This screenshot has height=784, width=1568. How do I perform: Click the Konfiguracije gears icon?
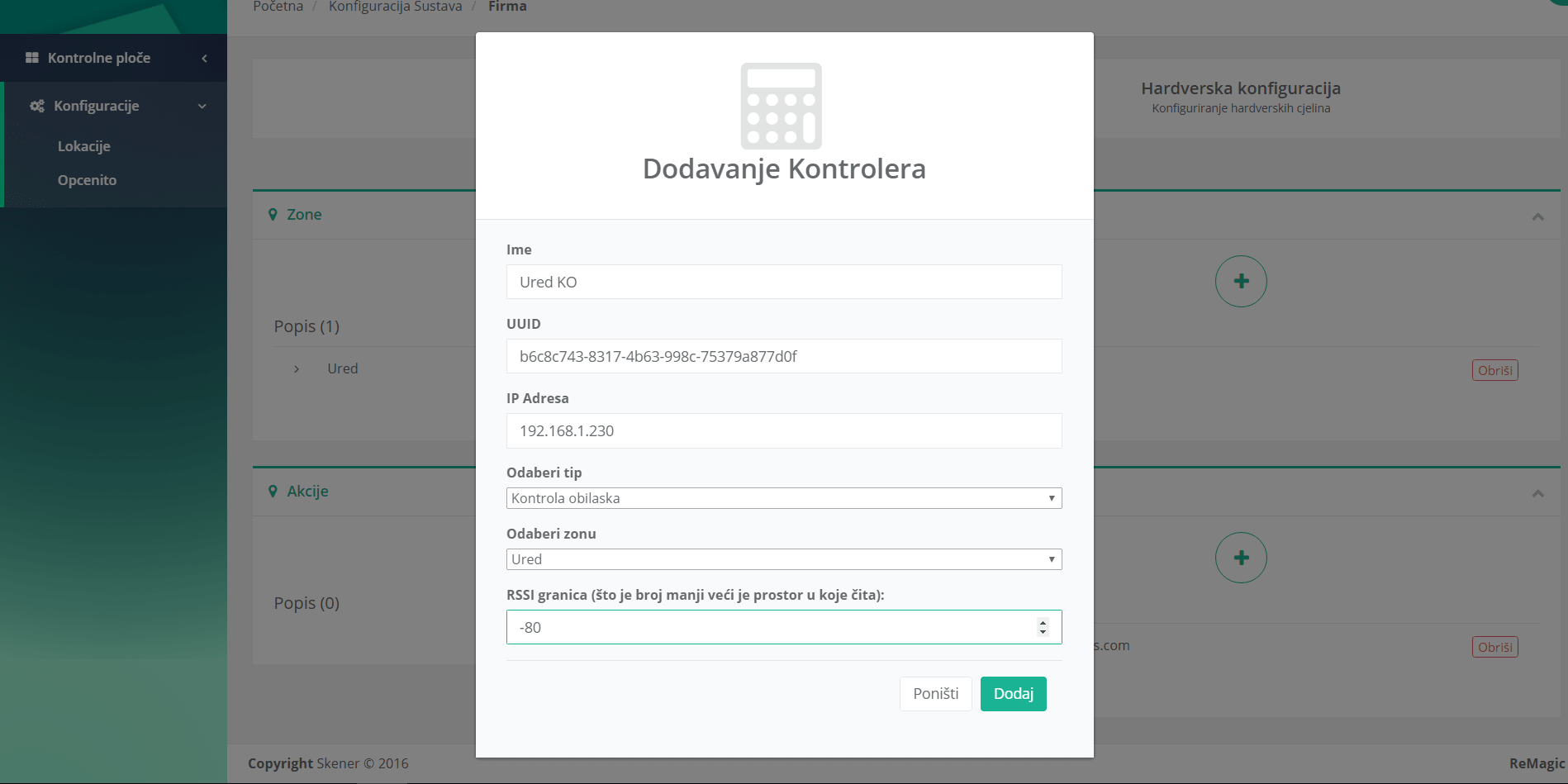pos(36,105)
